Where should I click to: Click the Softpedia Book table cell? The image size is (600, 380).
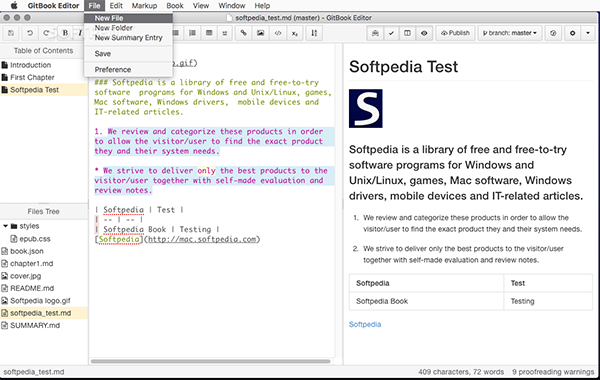tap(426, 301)
